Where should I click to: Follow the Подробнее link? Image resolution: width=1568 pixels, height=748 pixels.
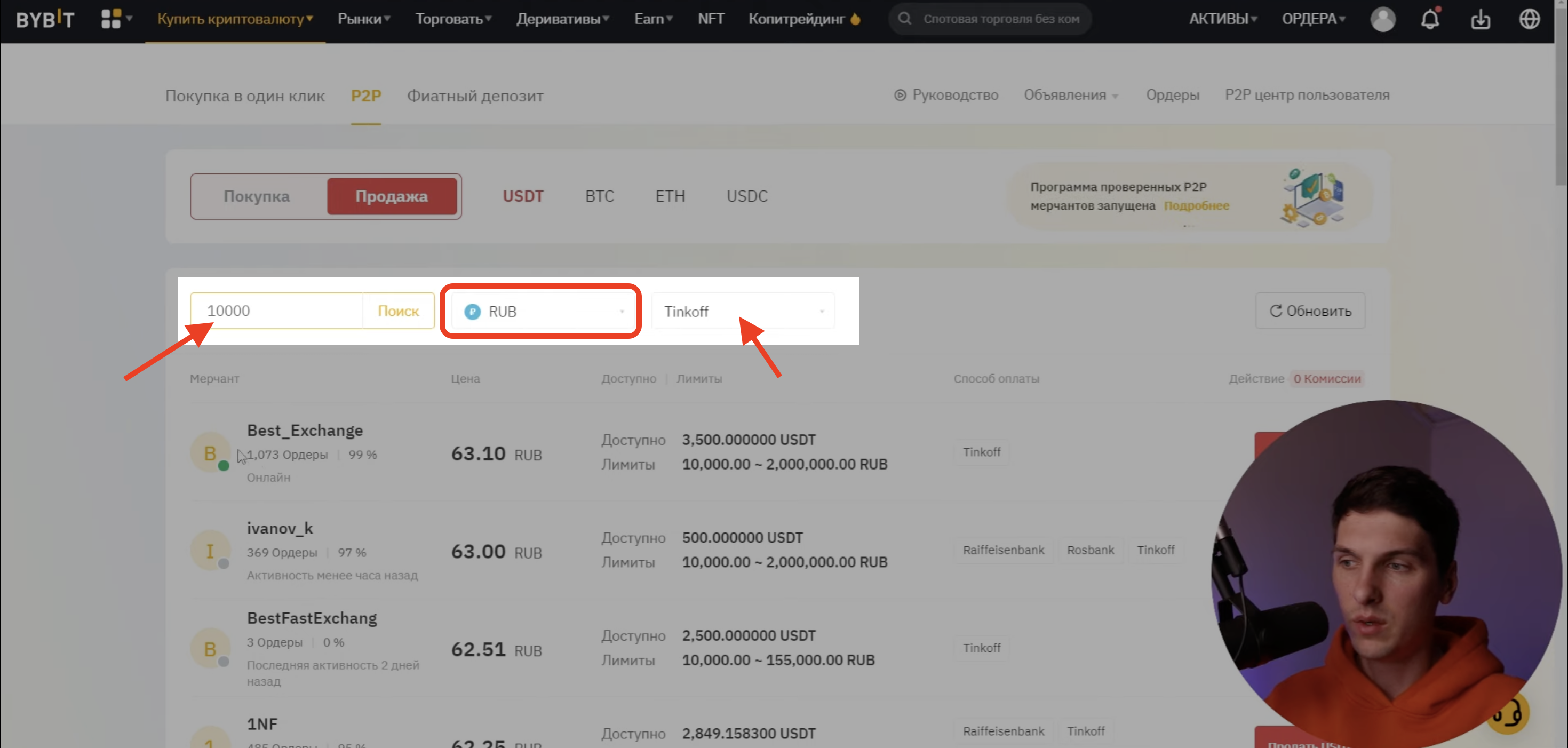(x=1196, y=206)
